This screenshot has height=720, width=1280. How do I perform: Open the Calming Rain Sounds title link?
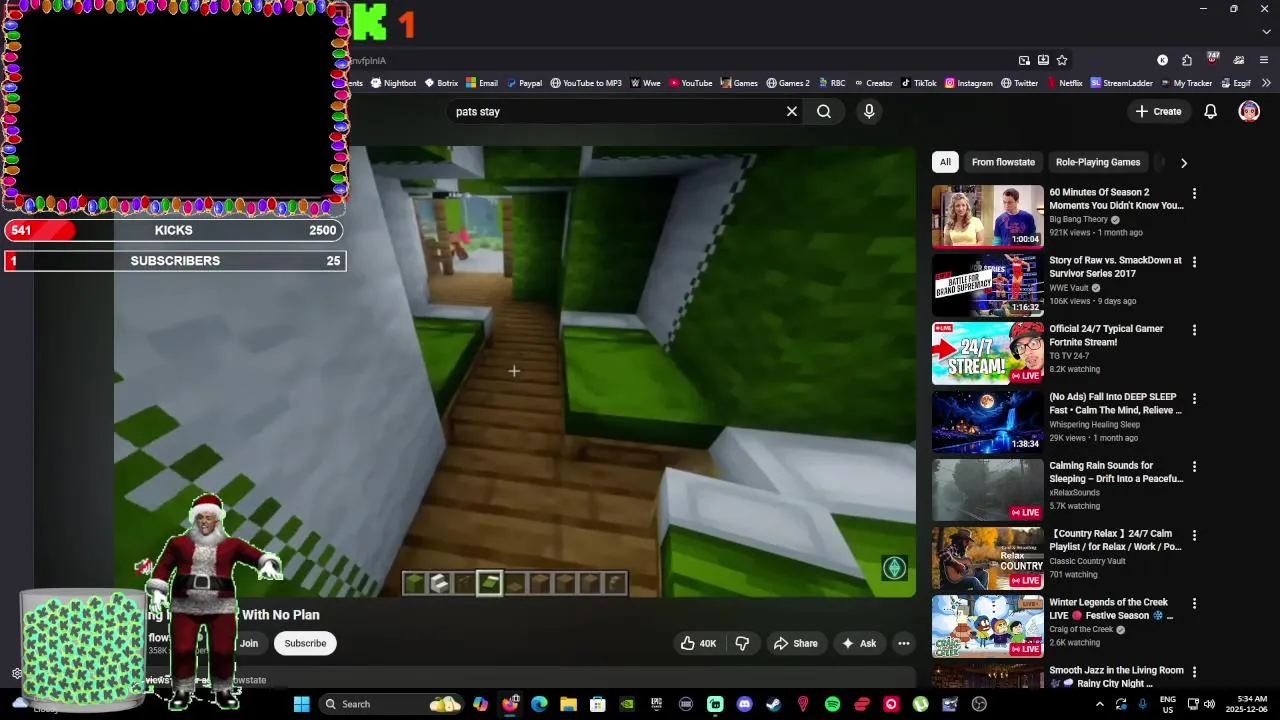(x=1116, y=472)
